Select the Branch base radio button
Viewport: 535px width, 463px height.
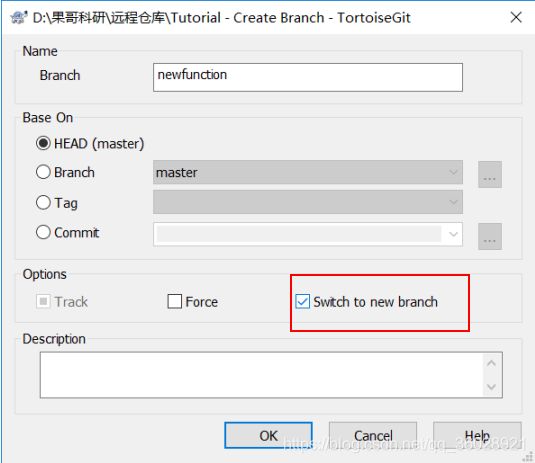[43, 172]
